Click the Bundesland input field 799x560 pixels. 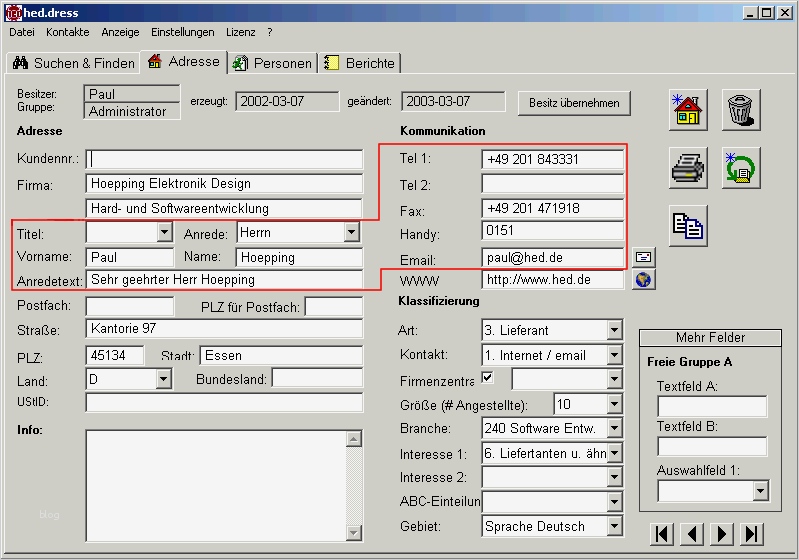click(317, 379)
